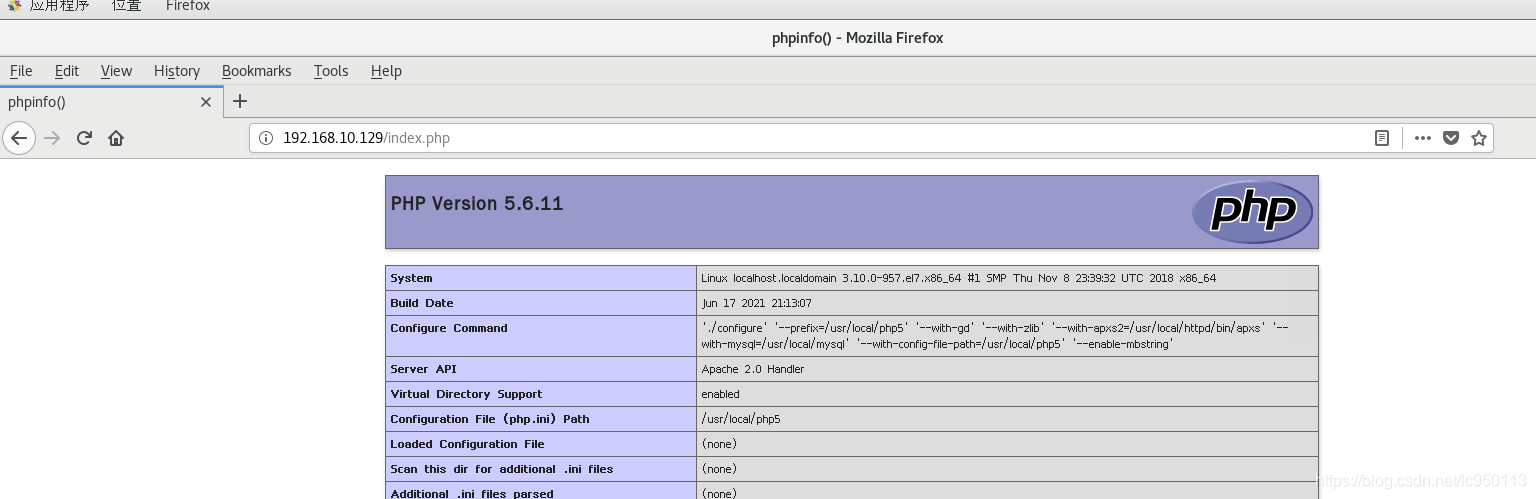Click the './configure' command value text
Image resolution: width=1536 pixels, height=499 pixels.
pyautogui.click(x=996, y=336)
